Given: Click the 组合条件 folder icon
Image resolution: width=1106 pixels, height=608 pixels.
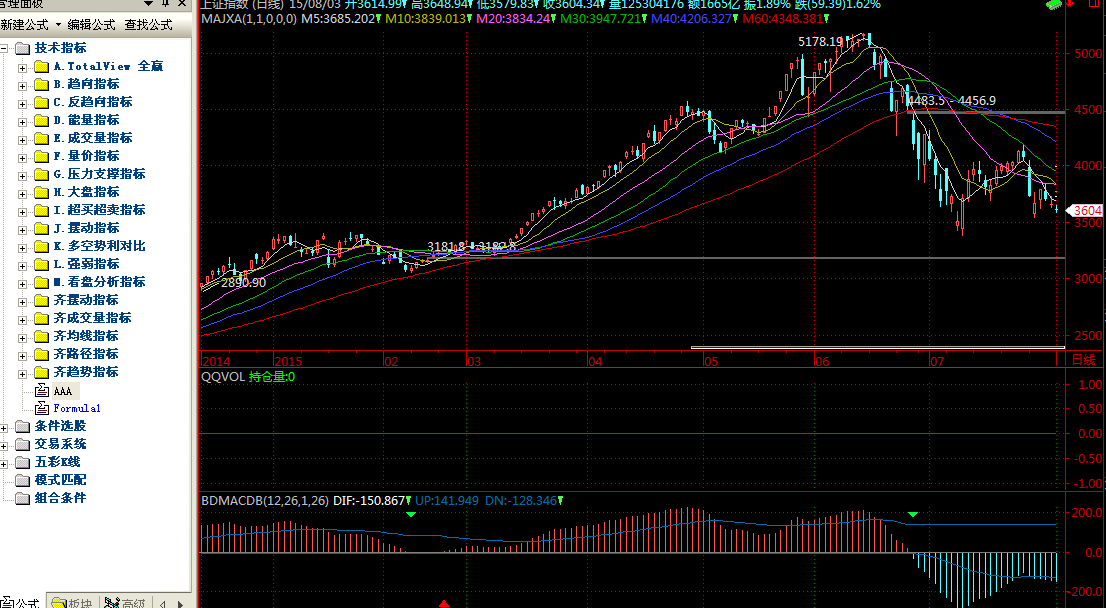Looking at the screenshot, I should (x=23, y=498).
